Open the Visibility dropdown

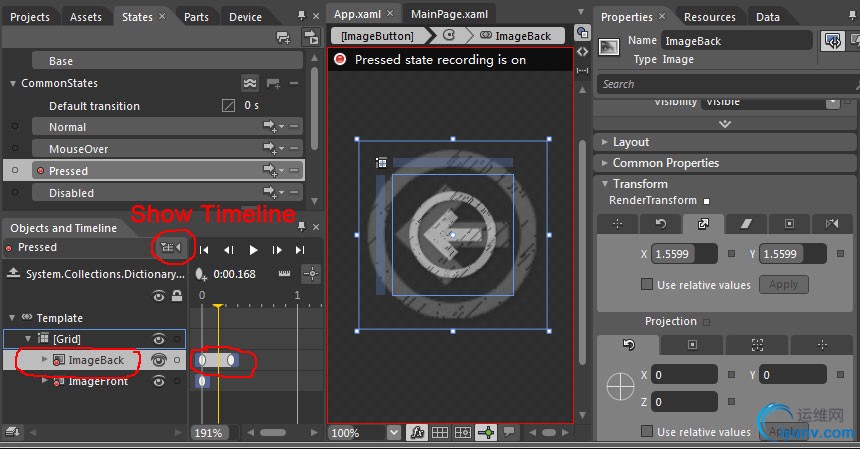(833, 102)
